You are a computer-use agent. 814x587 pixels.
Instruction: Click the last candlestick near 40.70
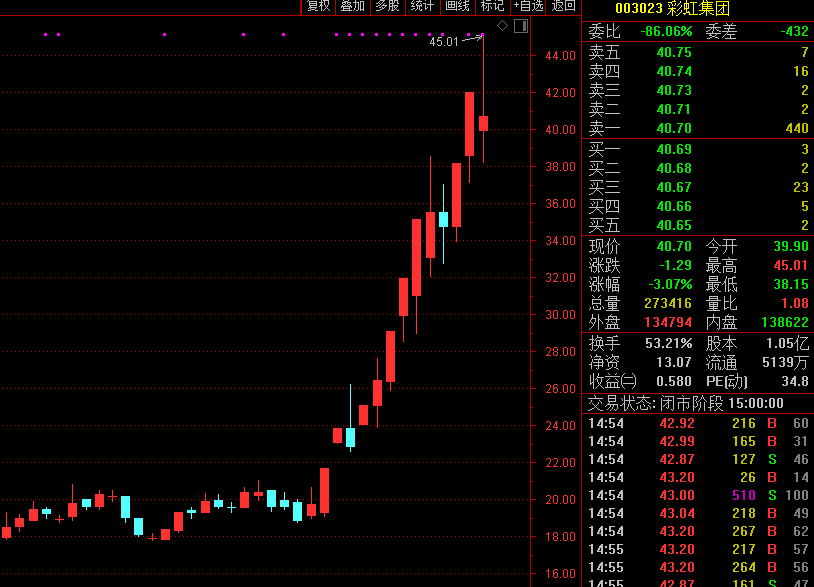483,123
